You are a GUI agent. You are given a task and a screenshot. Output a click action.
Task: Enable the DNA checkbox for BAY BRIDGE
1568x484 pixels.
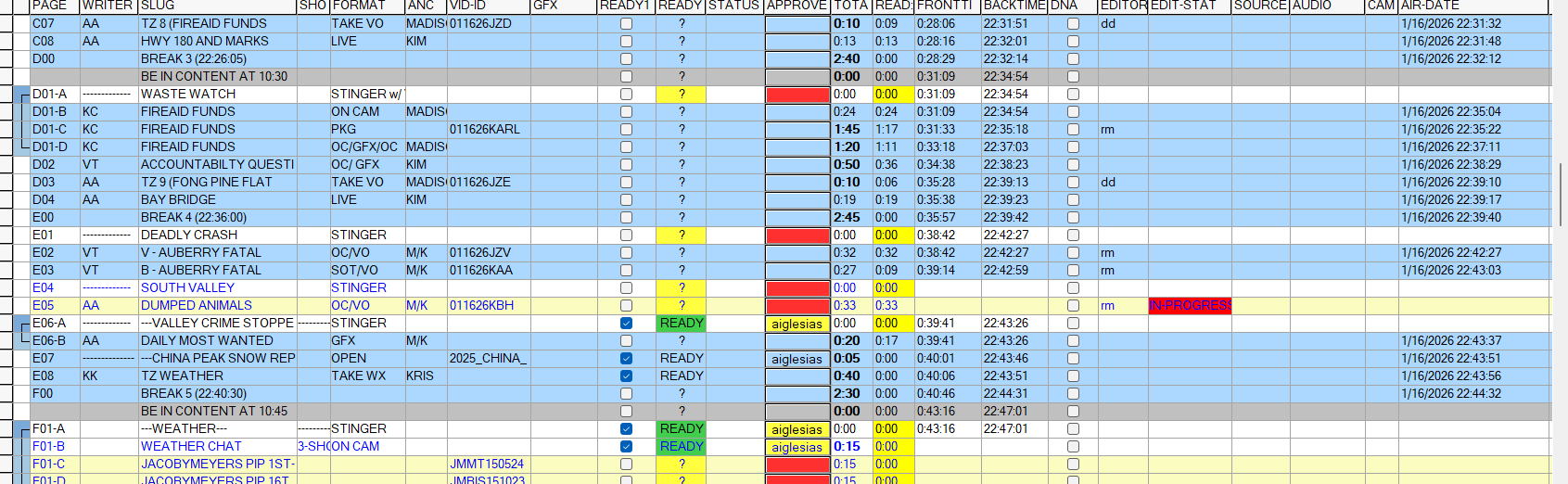[x=1073, y=200]
